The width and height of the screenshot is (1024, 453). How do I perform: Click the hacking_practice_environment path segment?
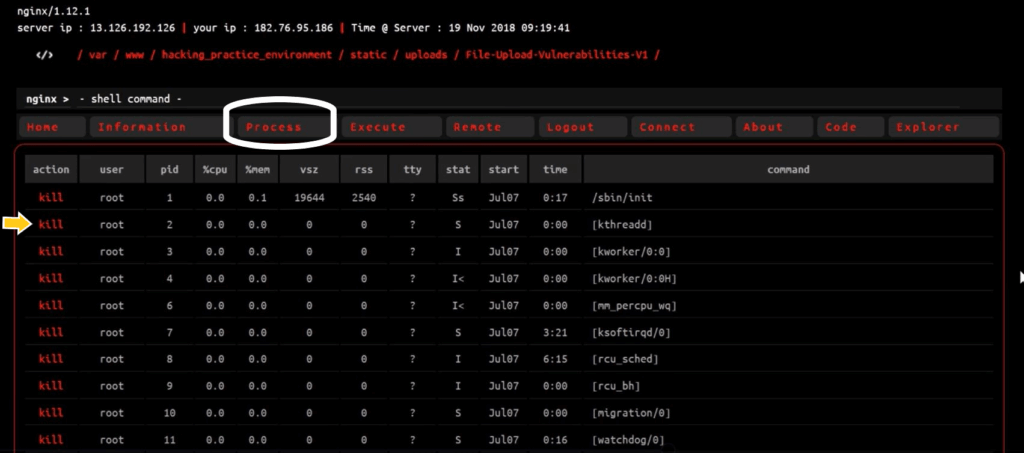click(x=246, y=55)
